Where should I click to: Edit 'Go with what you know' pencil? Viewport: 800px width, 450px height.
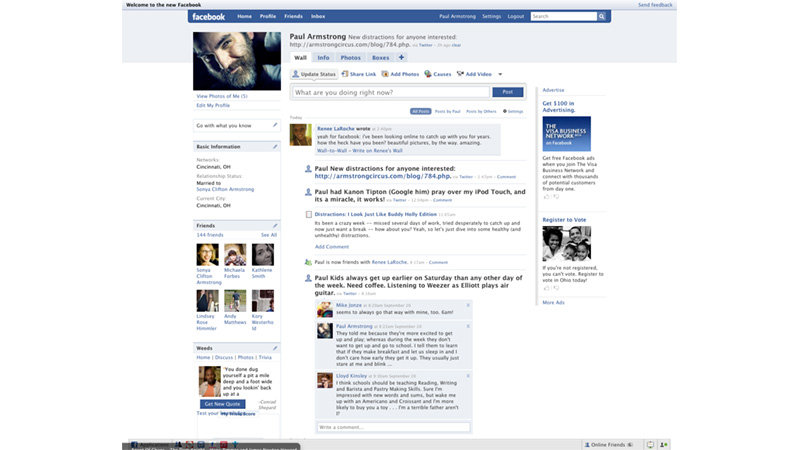click(275, 125)
